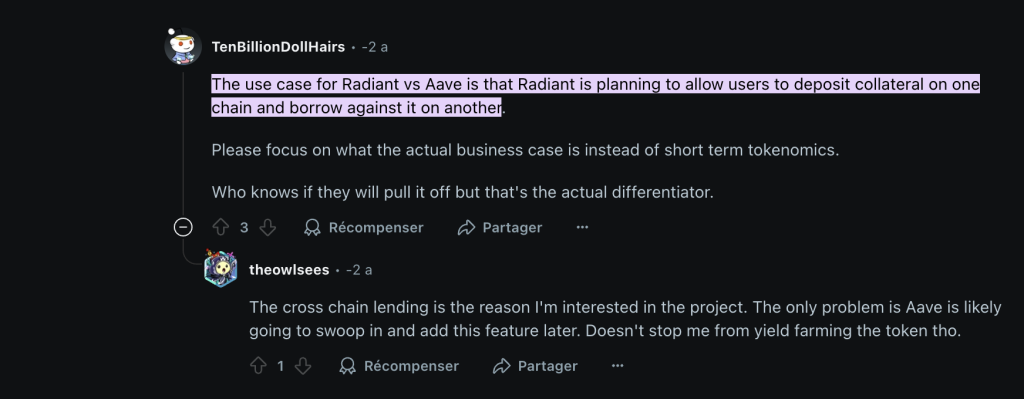Image resolution: width=1024 pixels, height=399 pixels.
Task: Click Partager under theowlsees' reply
Action: pos(536,366)
